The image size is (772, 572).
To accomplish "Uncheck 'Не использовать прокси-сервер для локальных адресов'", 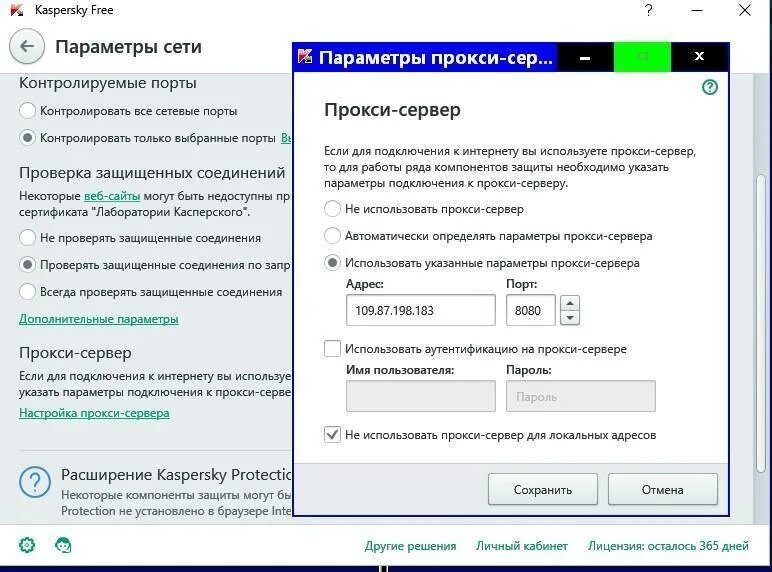I will tap(332, 435).
